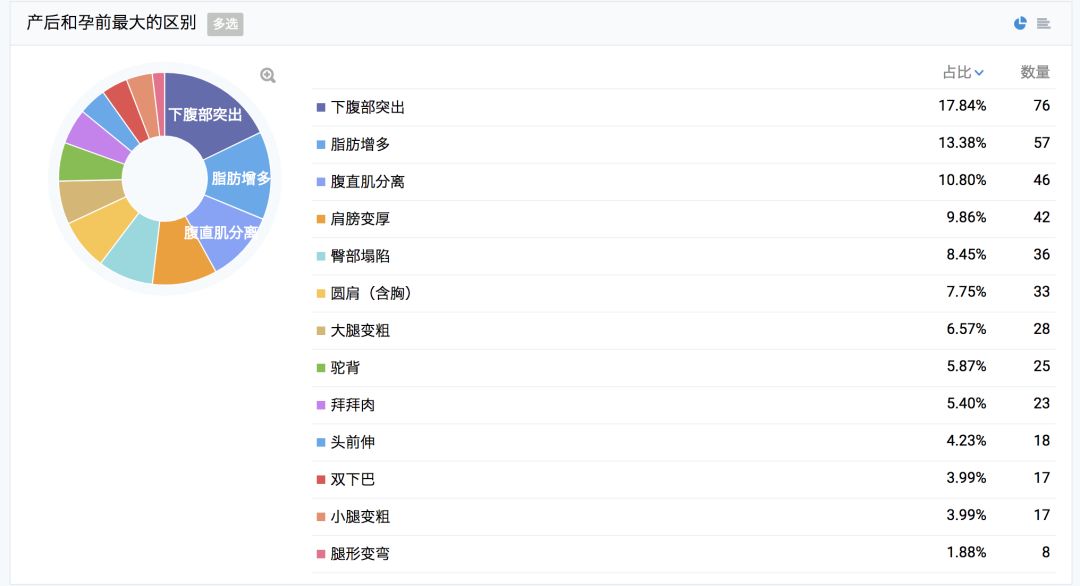Click the 肩膀变厚 legend color square
The height and width of the screenshot is (586, 1080).
(320, 219)
